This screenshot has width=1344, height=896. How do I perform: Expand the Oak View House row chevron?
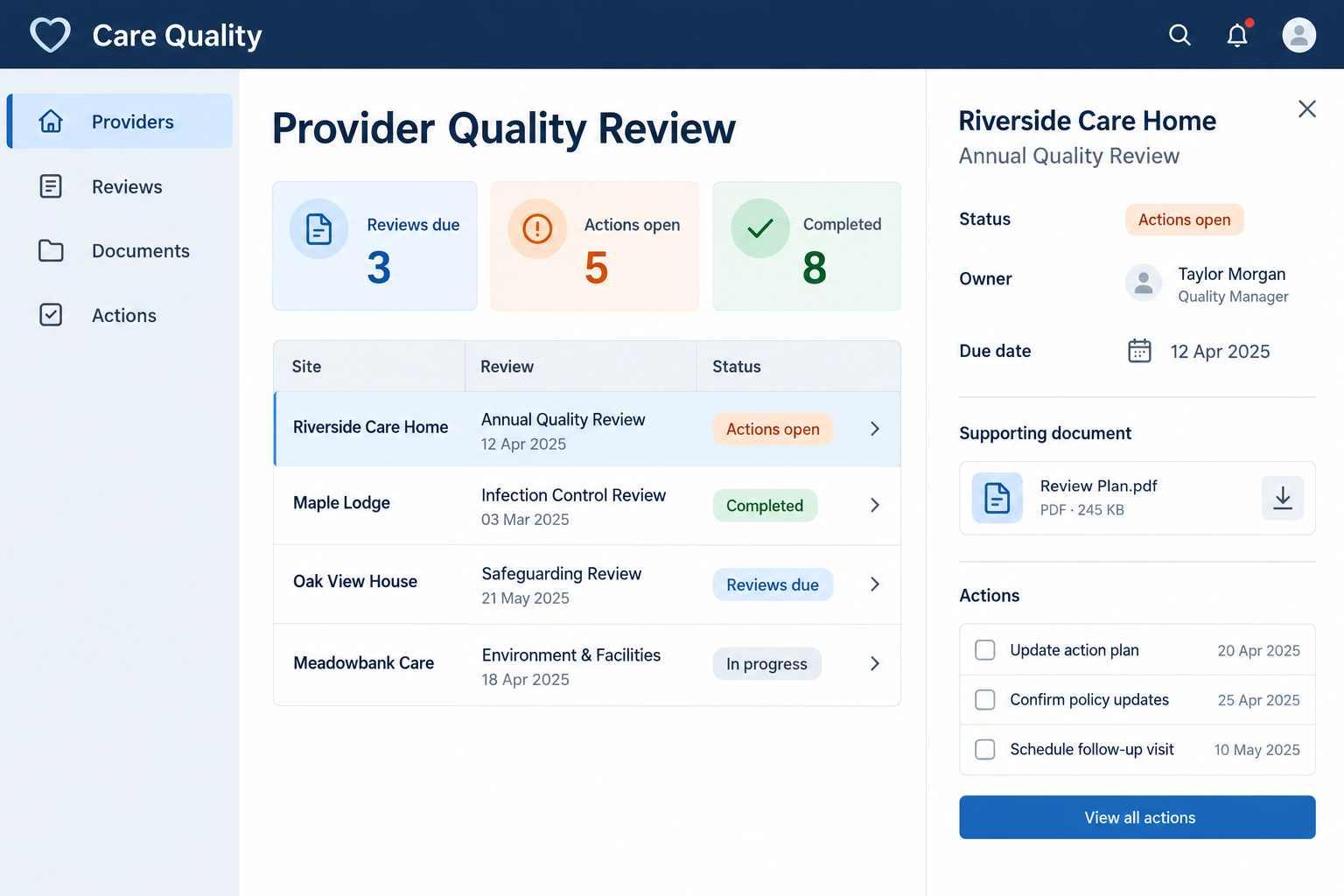click(874, 584)
